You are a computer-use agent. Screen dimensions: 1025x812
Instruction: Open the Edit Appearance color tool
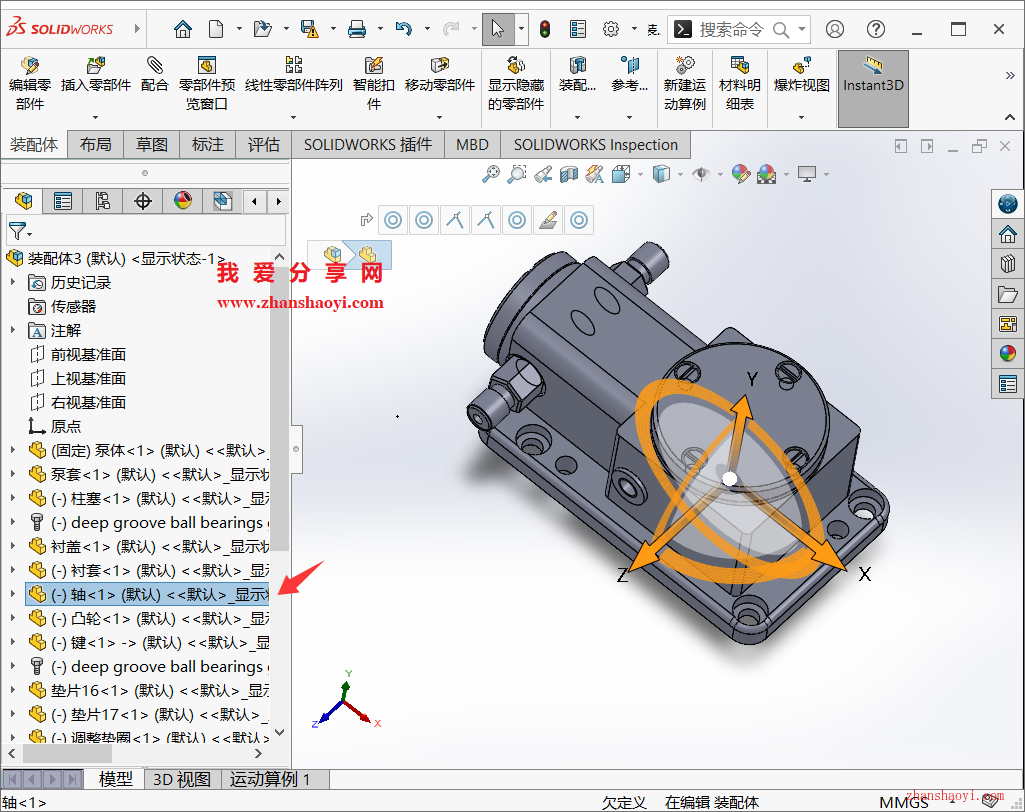(742, 174)
